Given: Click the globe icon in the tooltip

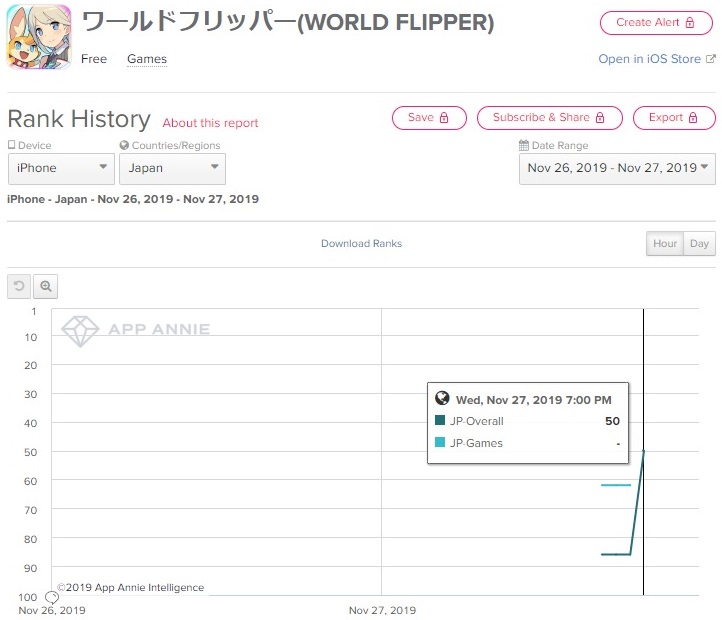Looking at the screenshot, I should coord(442,398).
